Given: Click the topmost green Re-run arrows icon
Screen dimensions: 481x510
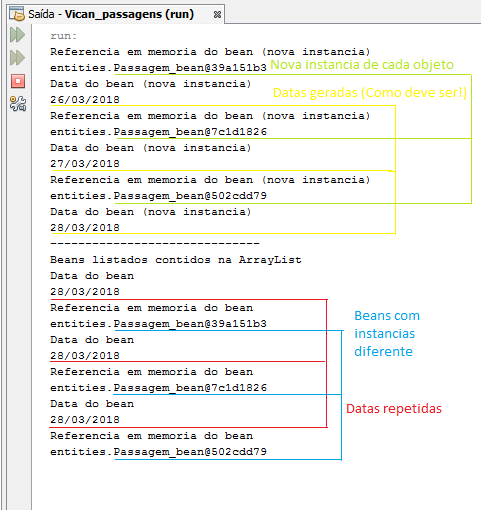Looking at the screenshot, I should 17,35.
